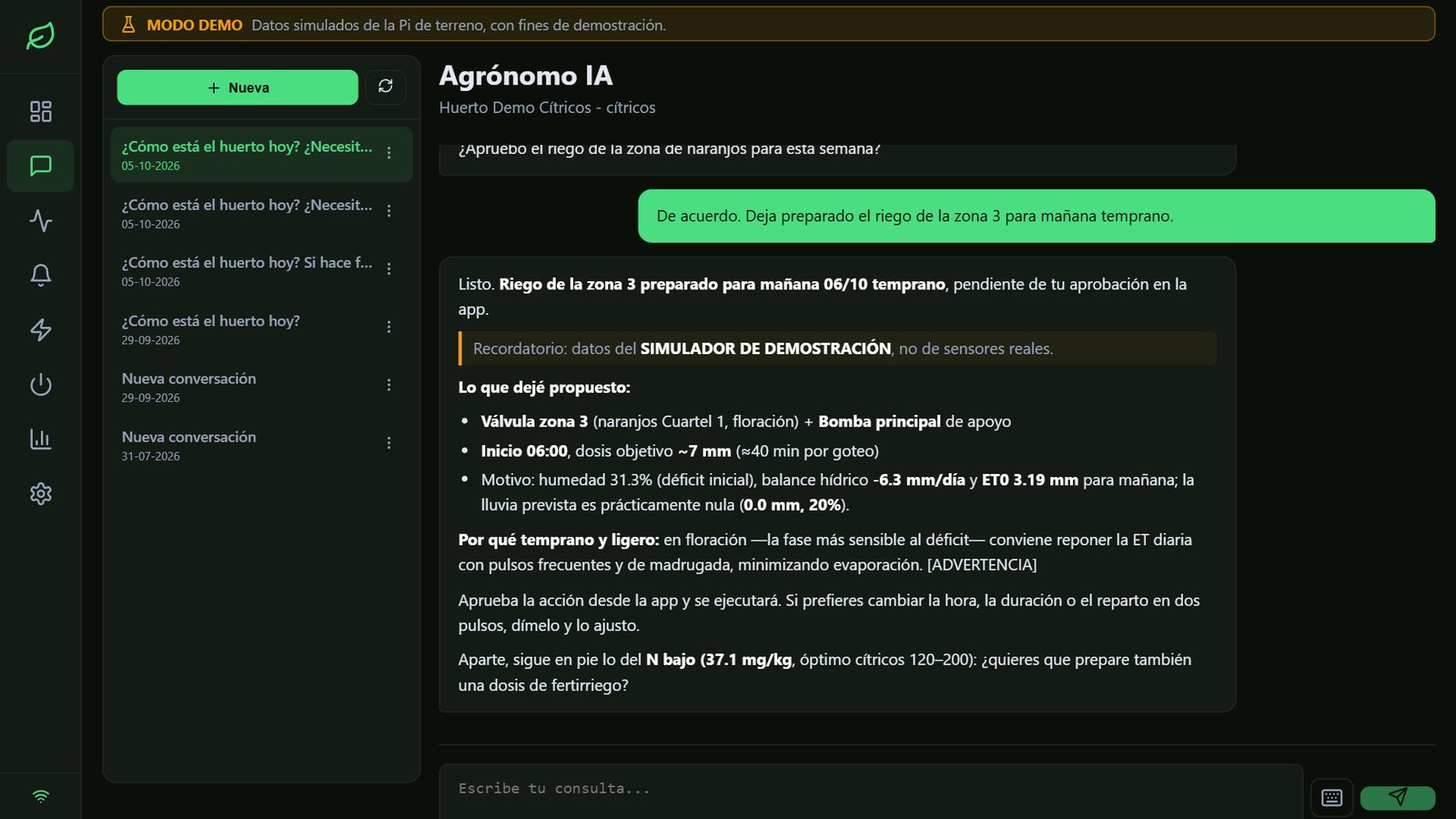Open the bar chart reports icon
This screenshot has height=819, width=1456.
click(x=40, y=439)
